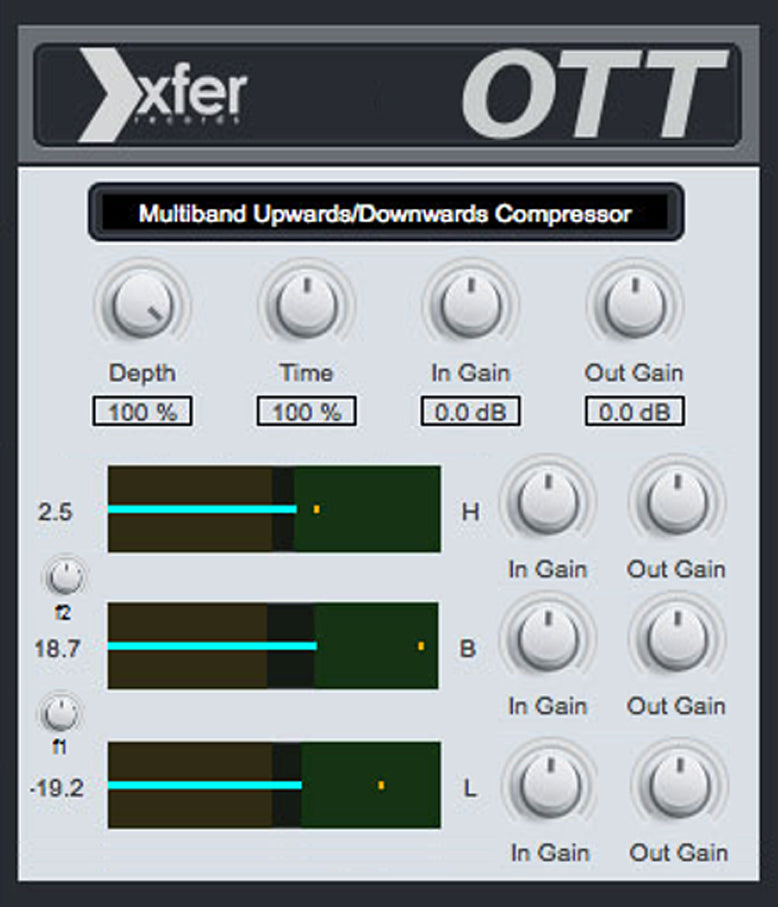
Task: Click the orange marker in the B meter
Action: (x=421, y=646)
